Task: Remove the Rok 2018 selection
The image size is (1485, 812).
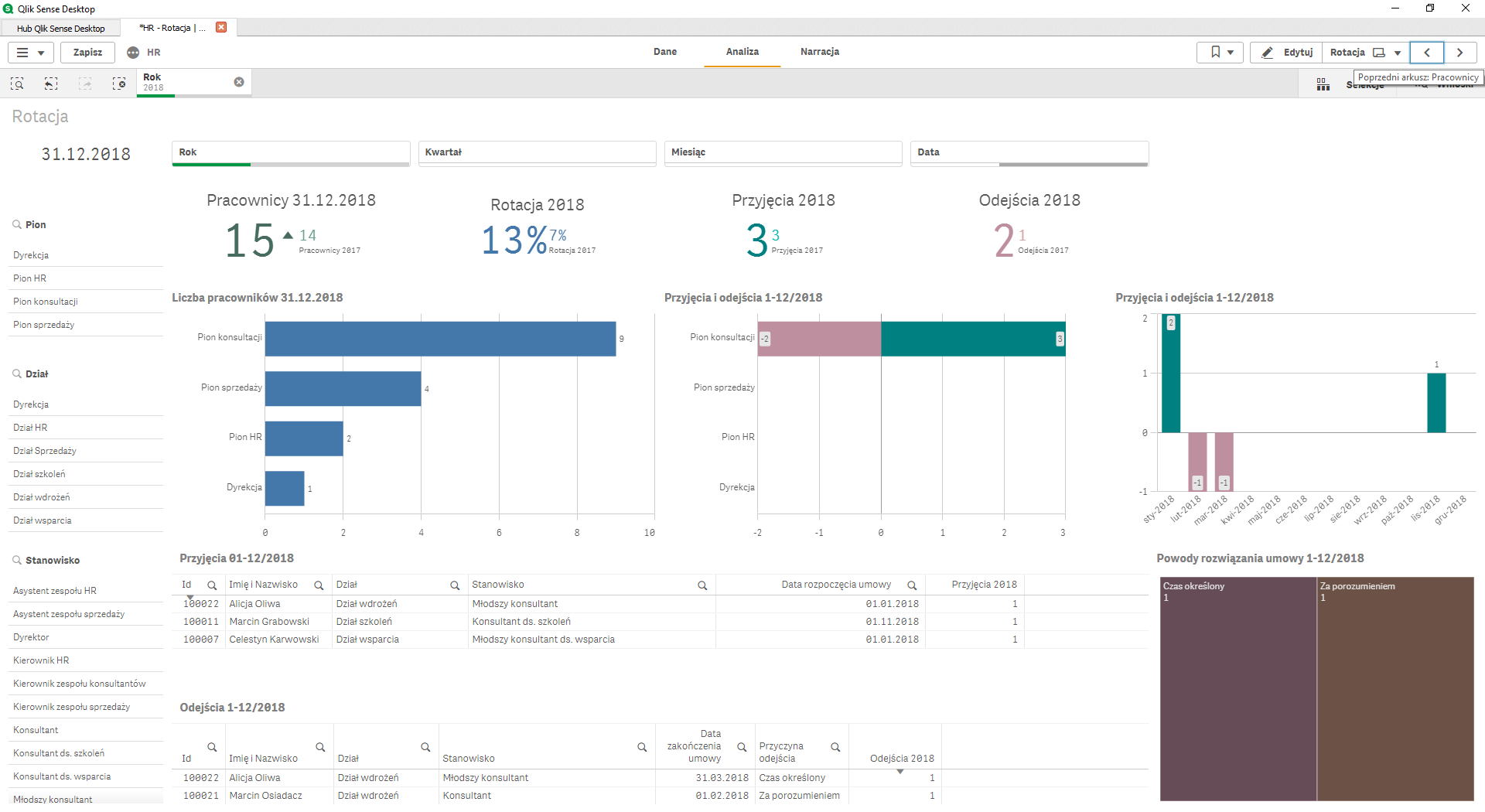Action: coord(239,82)
